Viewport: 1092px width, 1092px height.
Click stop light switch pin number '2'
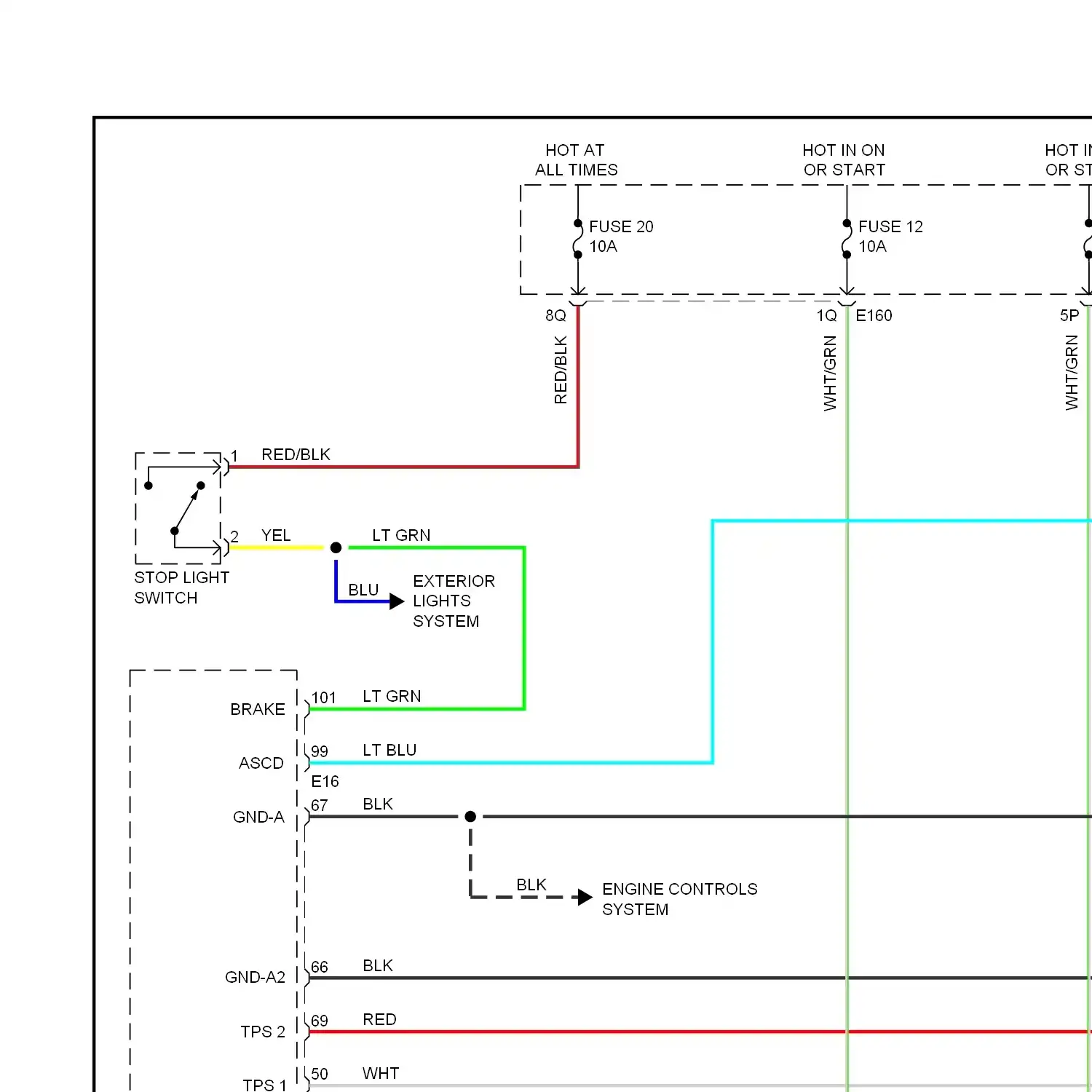(x=234, y=537)
